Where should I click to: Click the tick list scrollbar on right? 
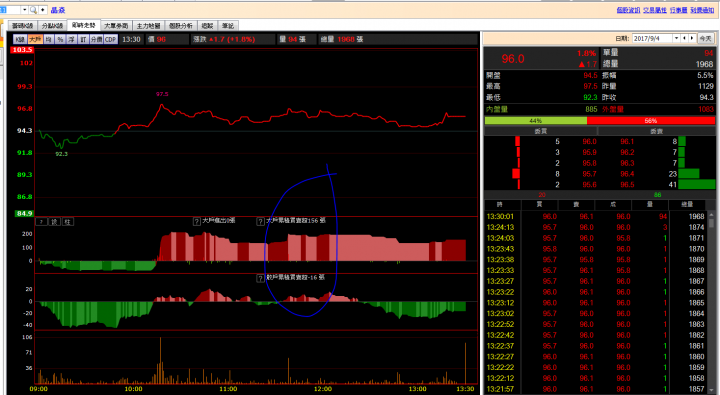pyautogui.click(x=711, y=303)
